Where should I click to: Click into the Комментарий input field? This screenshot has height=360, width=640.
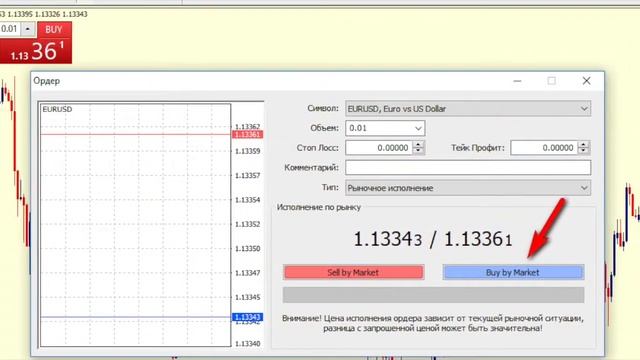pyautogui.click(x=468, y=167)
